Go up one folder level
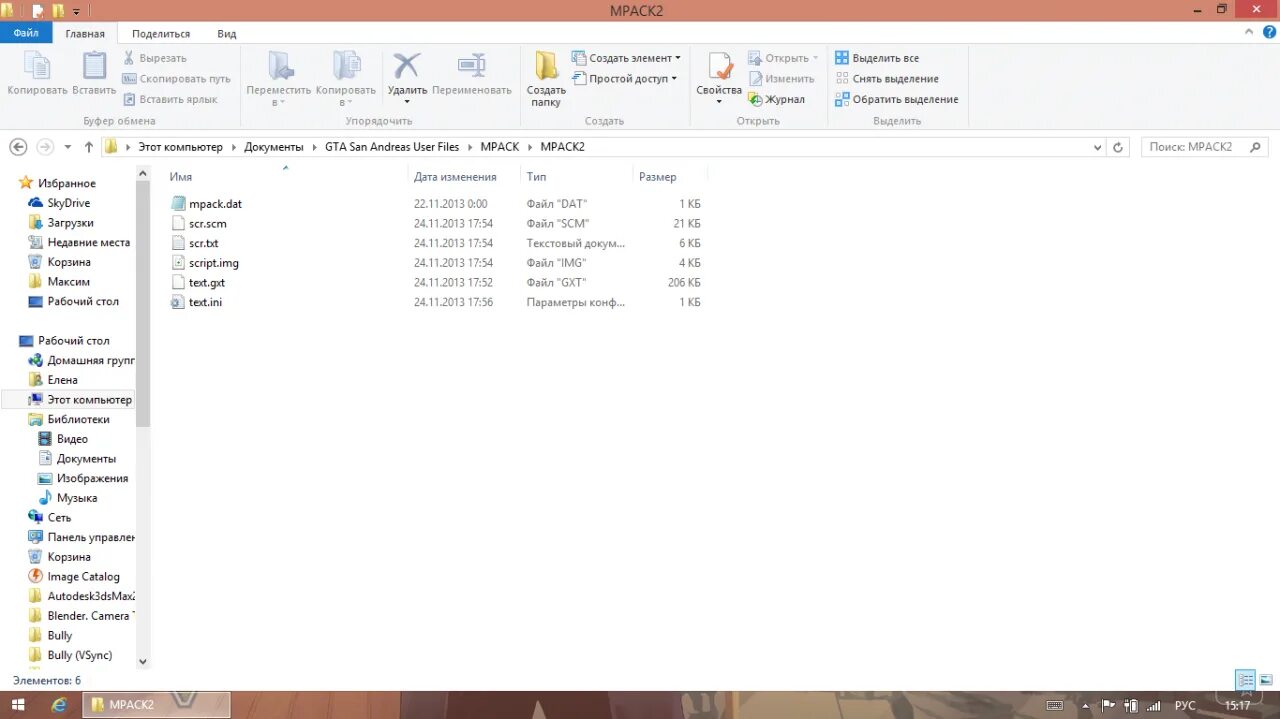Image resolution: width=1280 pixels, height=719 pixels. click(88, 147)
